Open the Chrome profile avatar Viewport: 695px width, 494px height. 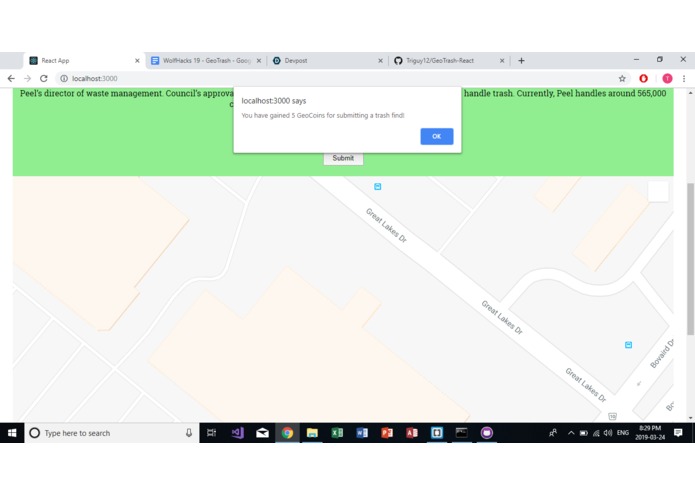coord(667,78)
